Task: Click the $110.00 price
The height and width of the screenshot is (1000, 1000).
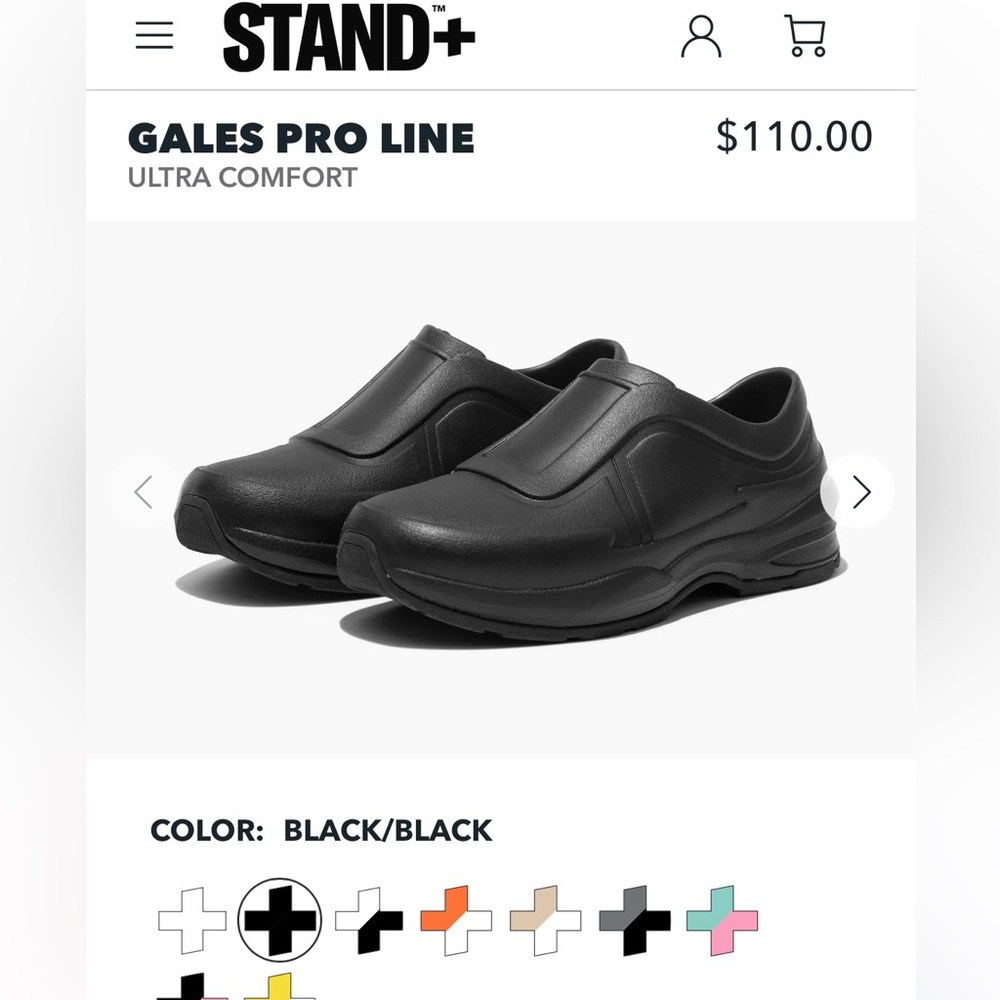Action: coord(795,137)
